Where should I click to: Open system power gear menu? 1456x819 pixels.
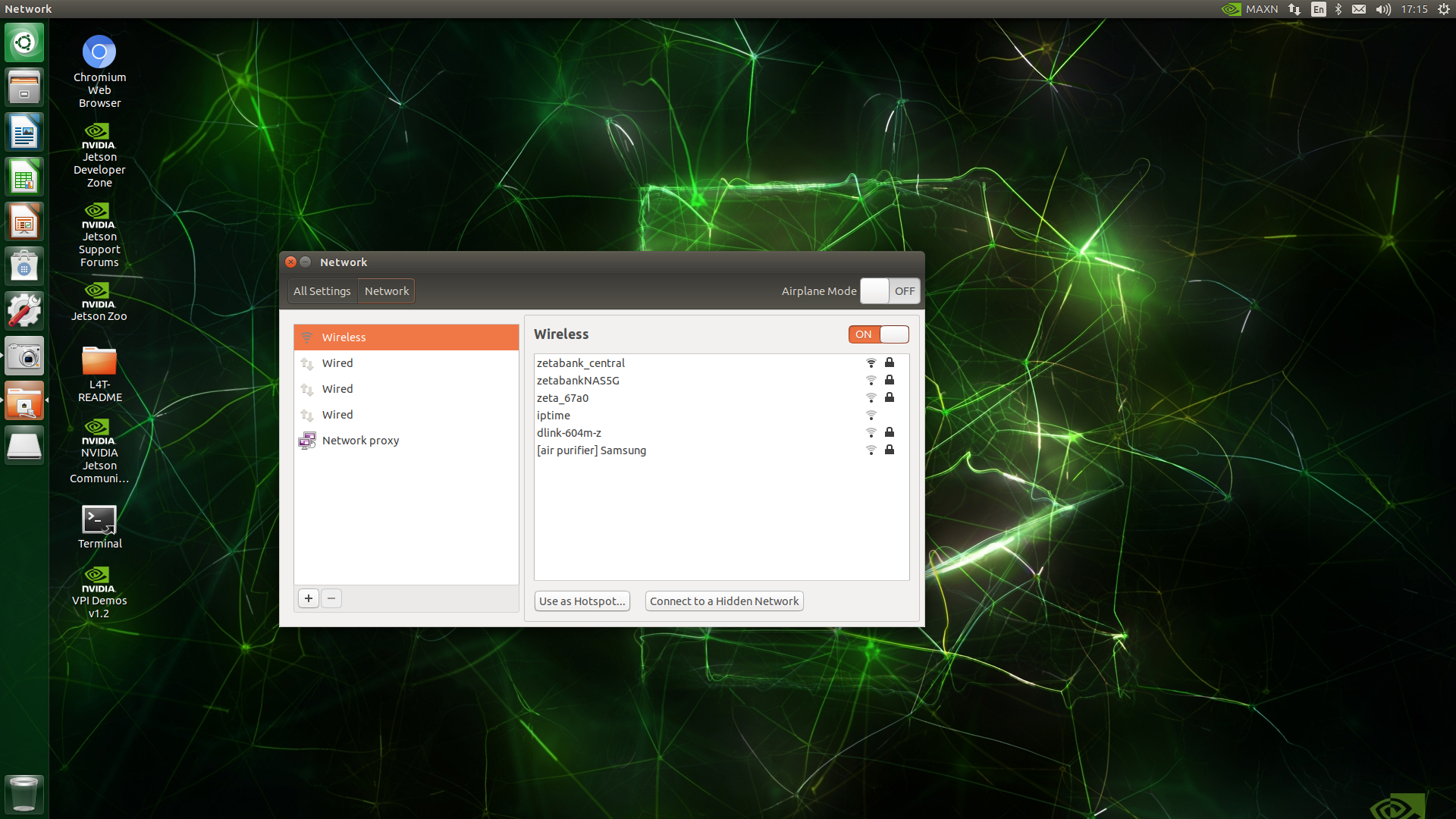[1444, 9]
